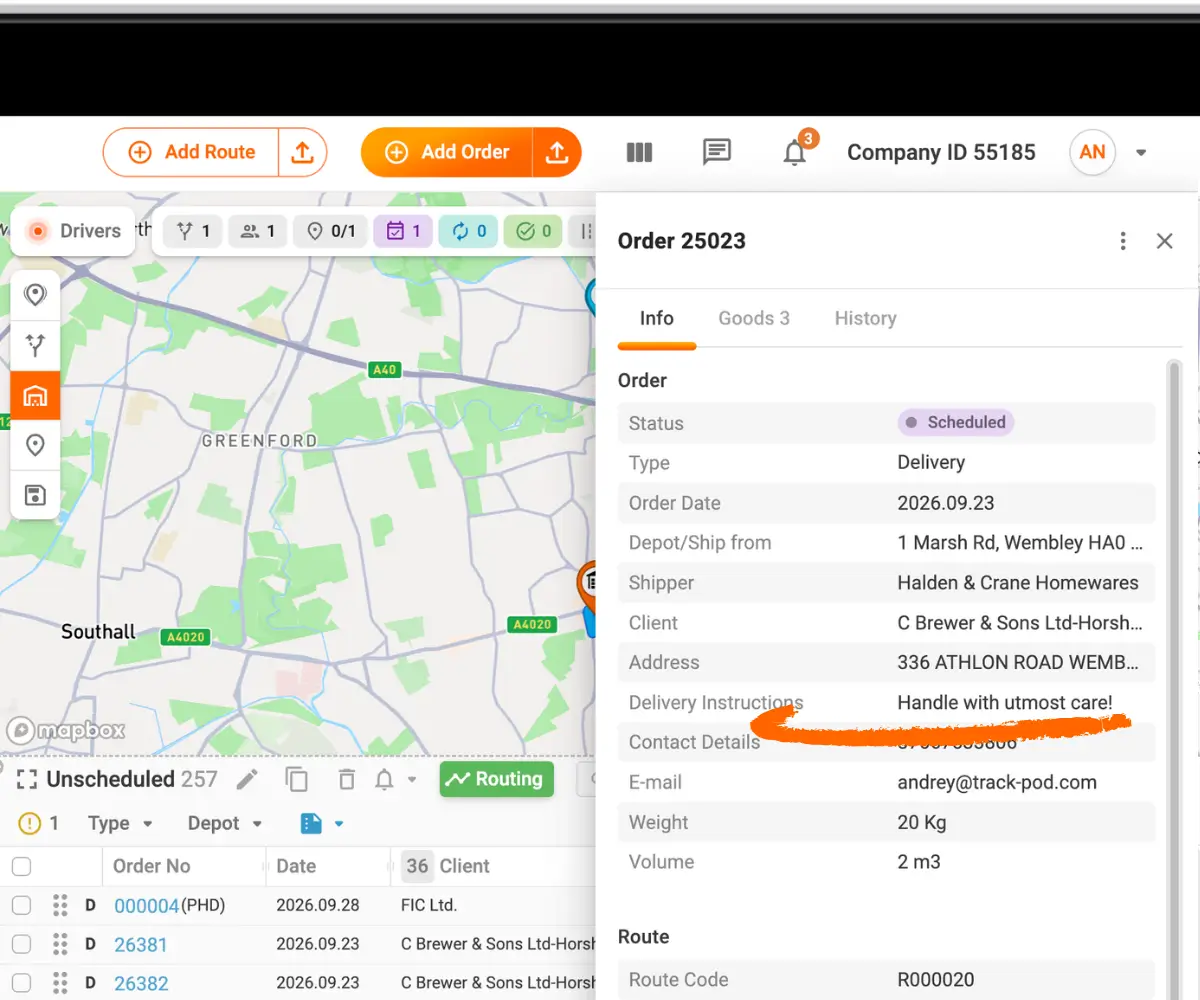Open the notifications bell icon

click(795, 153)
